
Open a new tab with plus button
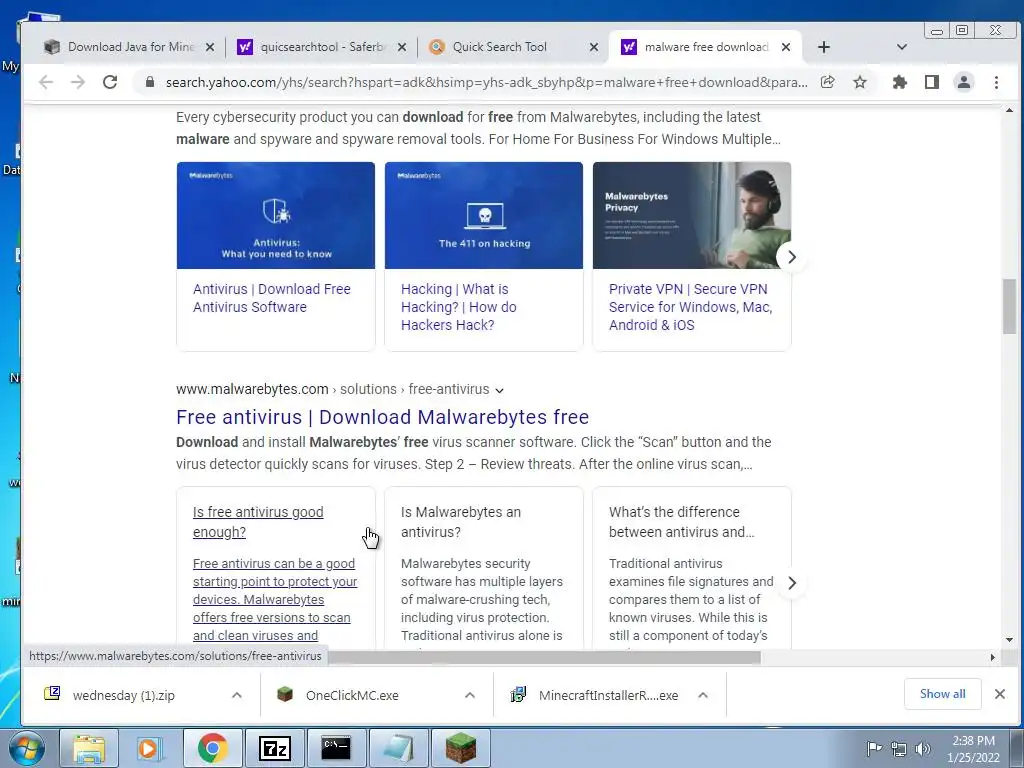coord(824,47)
